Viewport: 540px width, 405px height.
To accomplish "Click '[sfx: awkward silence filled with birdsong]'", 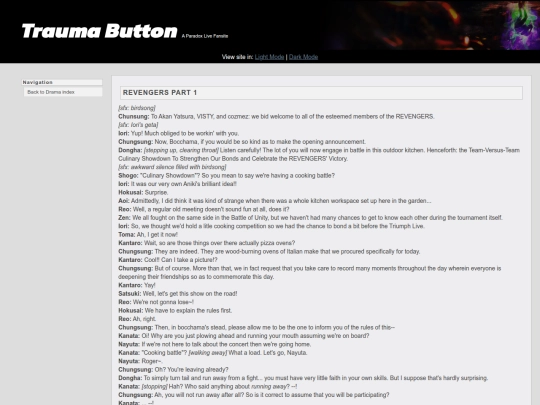I will pos(172,167).
